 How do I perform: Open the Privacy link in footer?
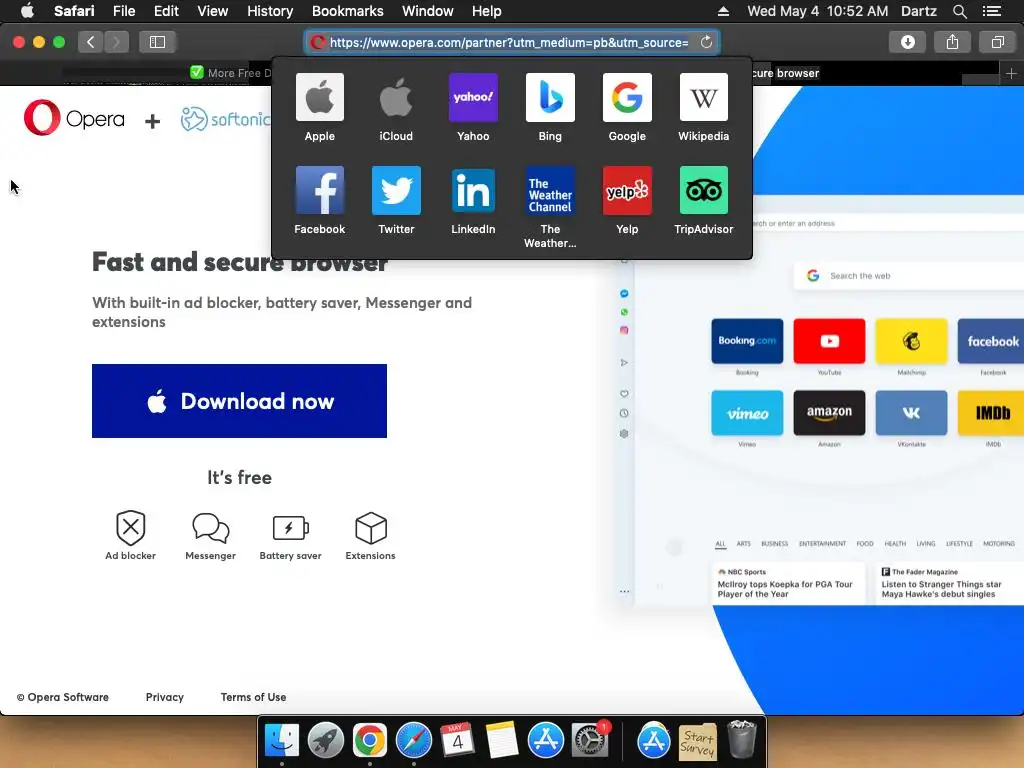point(165,697)
